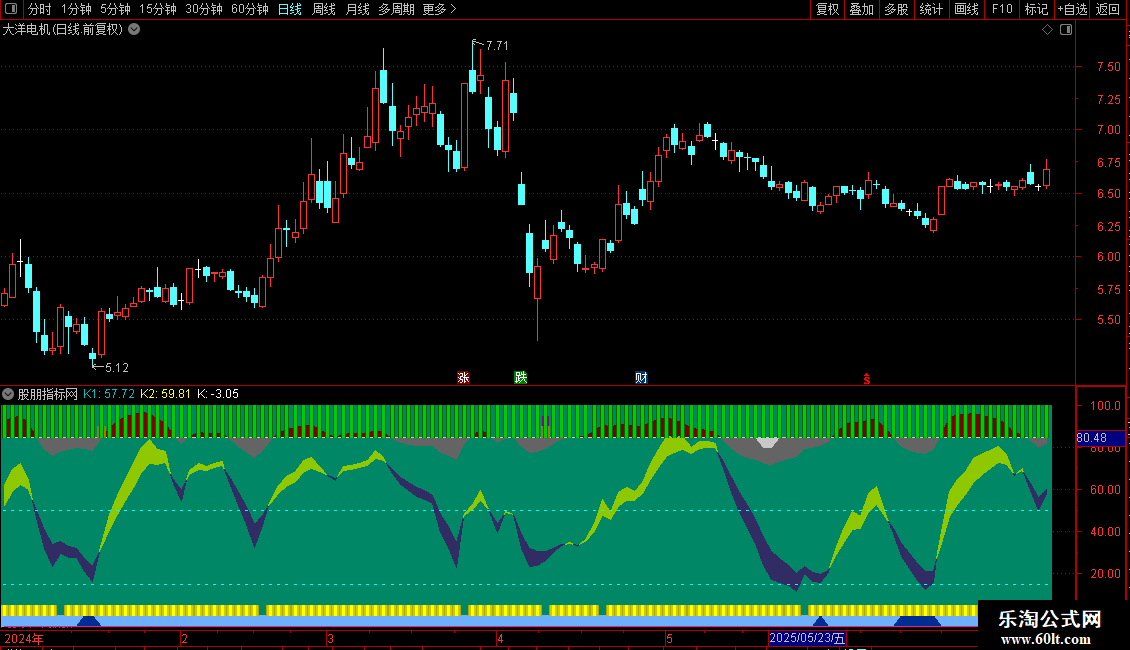1130x650 pixels.
Task: Switch to 分时 intraday view
Action: point(40,9)
